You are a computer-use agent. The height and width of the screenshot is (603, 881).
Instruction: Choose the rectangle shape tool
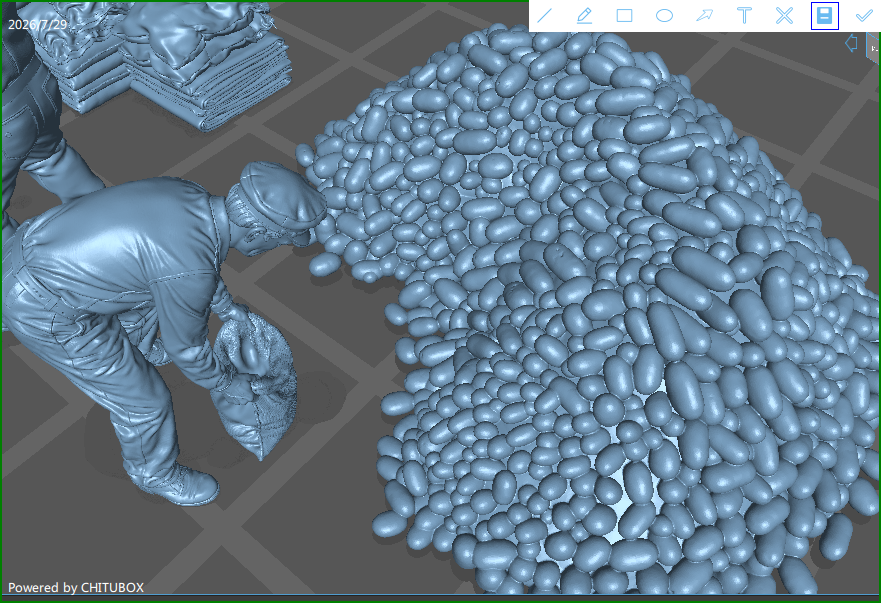624,16
